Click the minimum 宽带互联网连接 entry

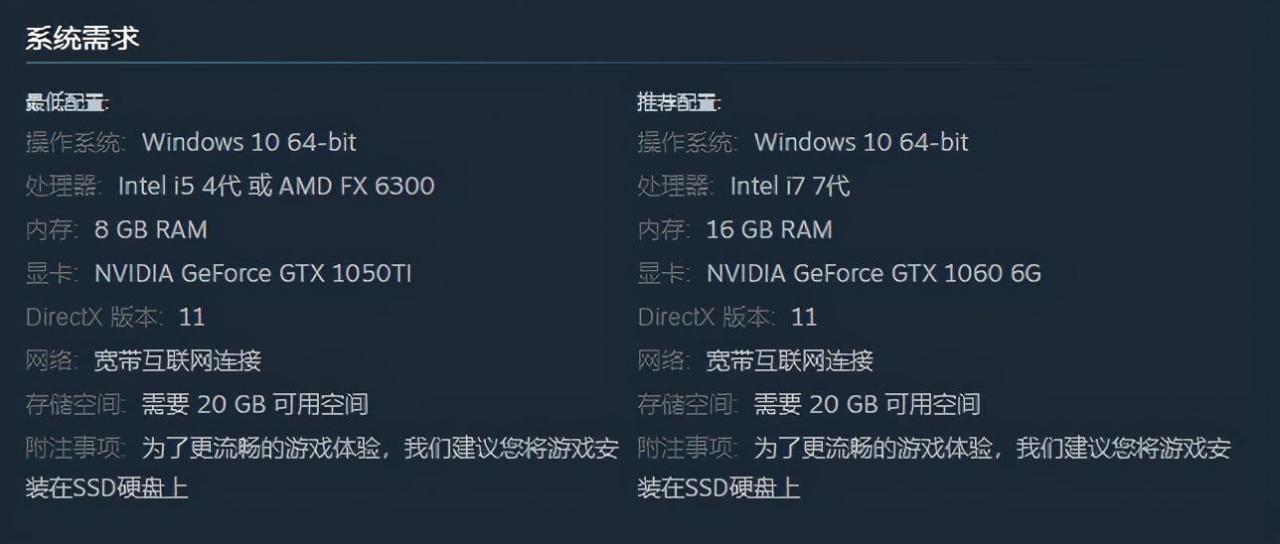[x=178, y=361]
